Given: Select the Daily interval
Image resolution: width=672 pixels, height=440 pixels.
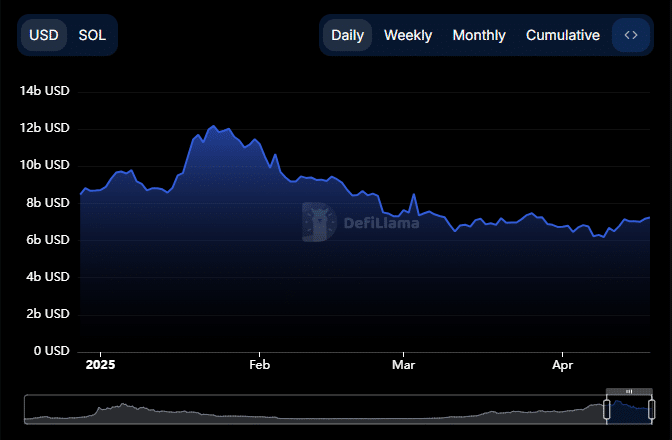Looking at the screenshot, I should (347, 35).
